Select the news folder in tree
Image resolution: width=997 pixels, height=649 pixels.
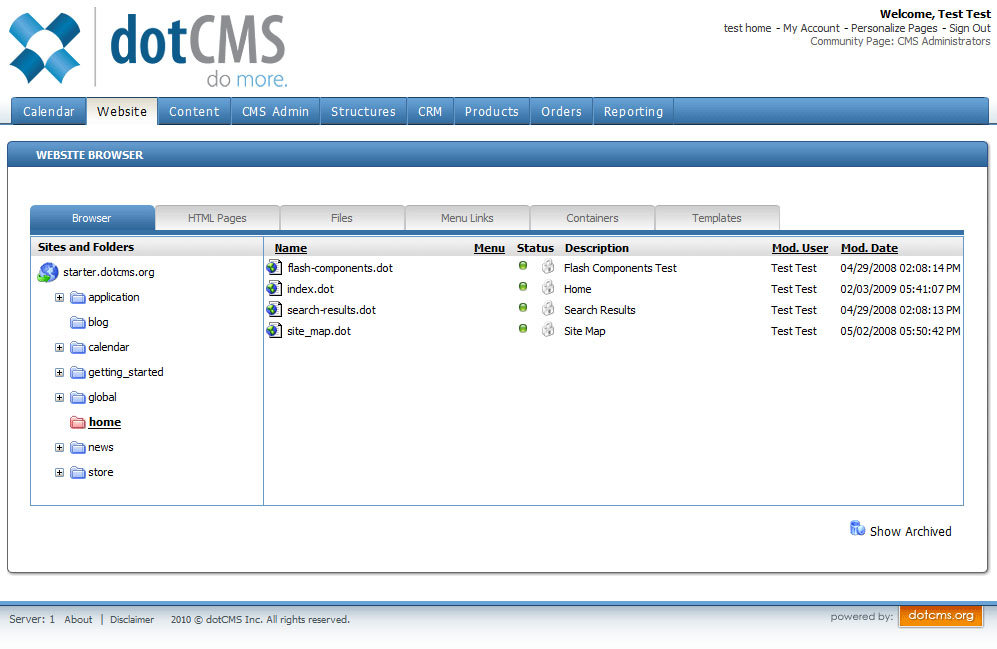[x=101, y=448]
